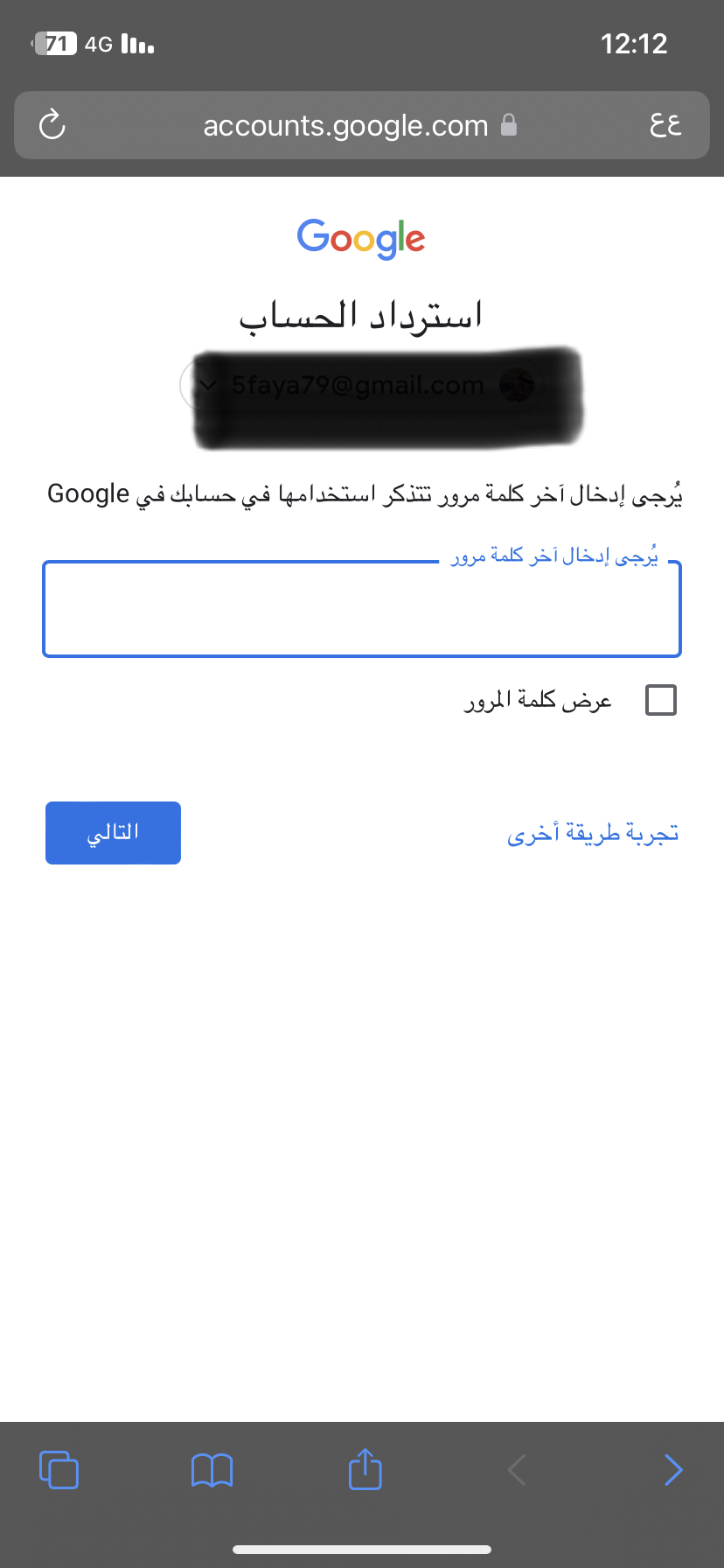Screen dimensions: 724x1568
Task: Open the page format ع ع menu
Action: tap(665, 124)
